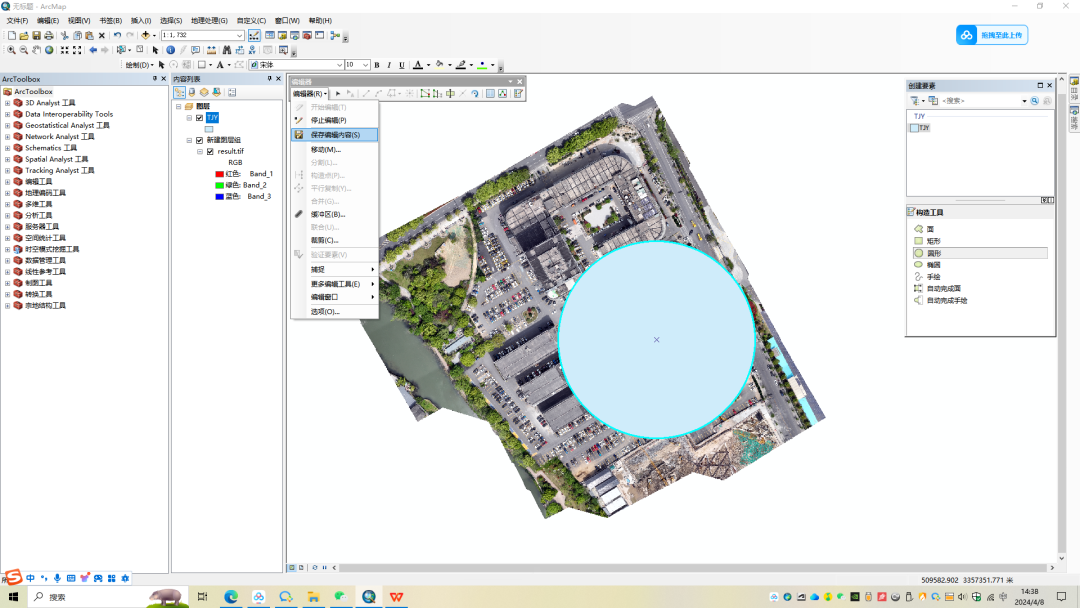The image size is (1080, 608).
Task: Toggle bold text formatting
Action: (x=377, y=65)
